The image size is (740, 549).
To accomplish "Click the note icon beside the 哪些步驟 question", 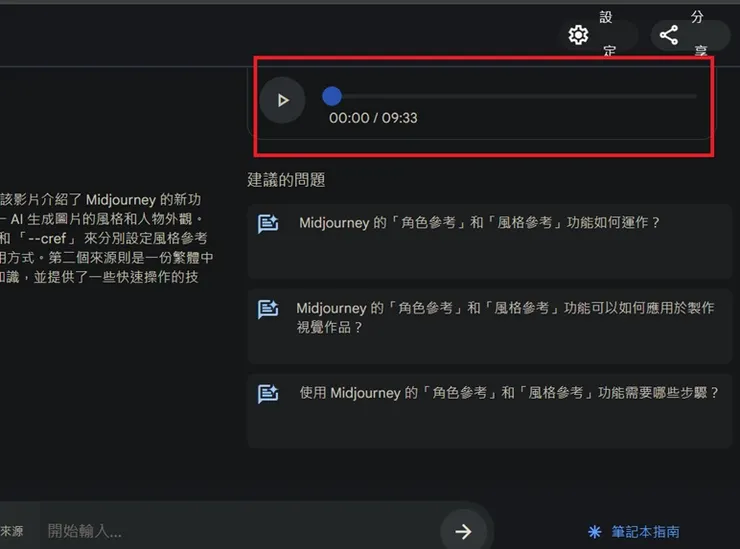I will click(268, 394).
